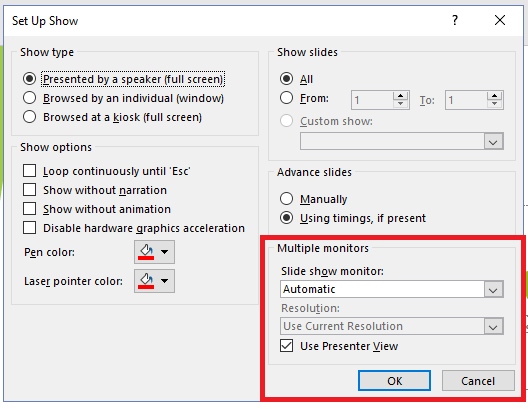The height and width of the screenshot is (409, 528).
Task: Open the Resolution dropdown list
Action: click(493, 326)
